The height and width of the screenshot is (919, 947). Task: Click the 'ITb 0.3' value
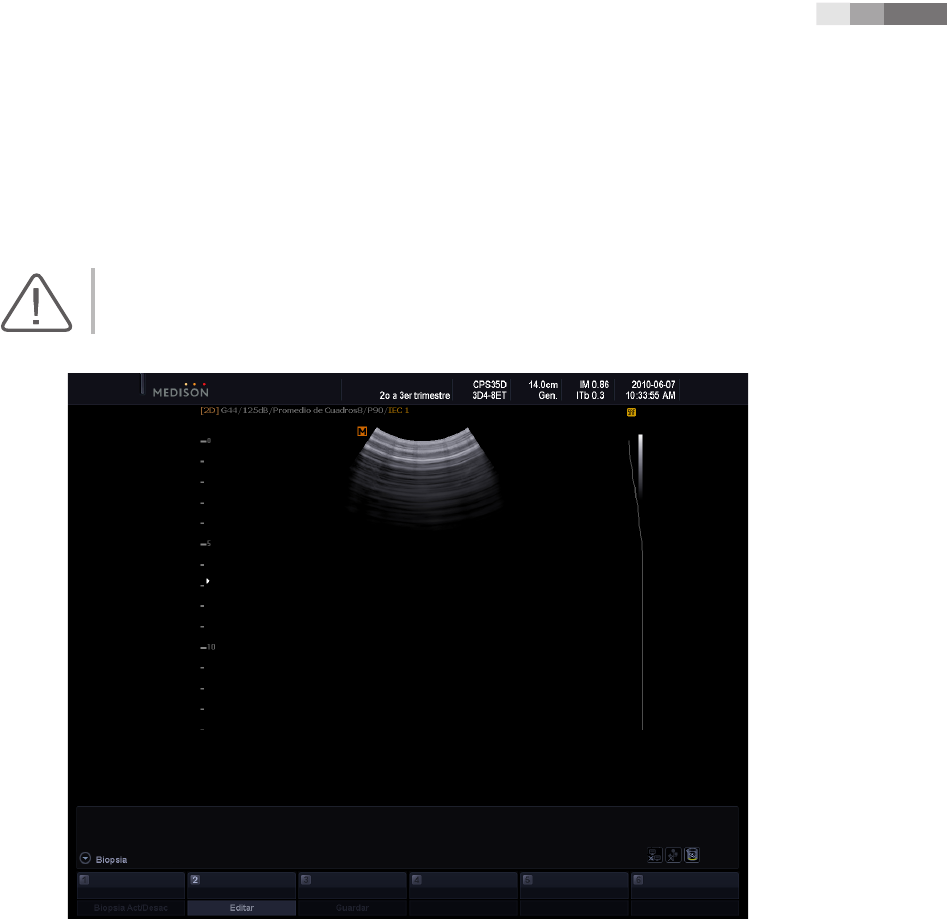[590, 395]
